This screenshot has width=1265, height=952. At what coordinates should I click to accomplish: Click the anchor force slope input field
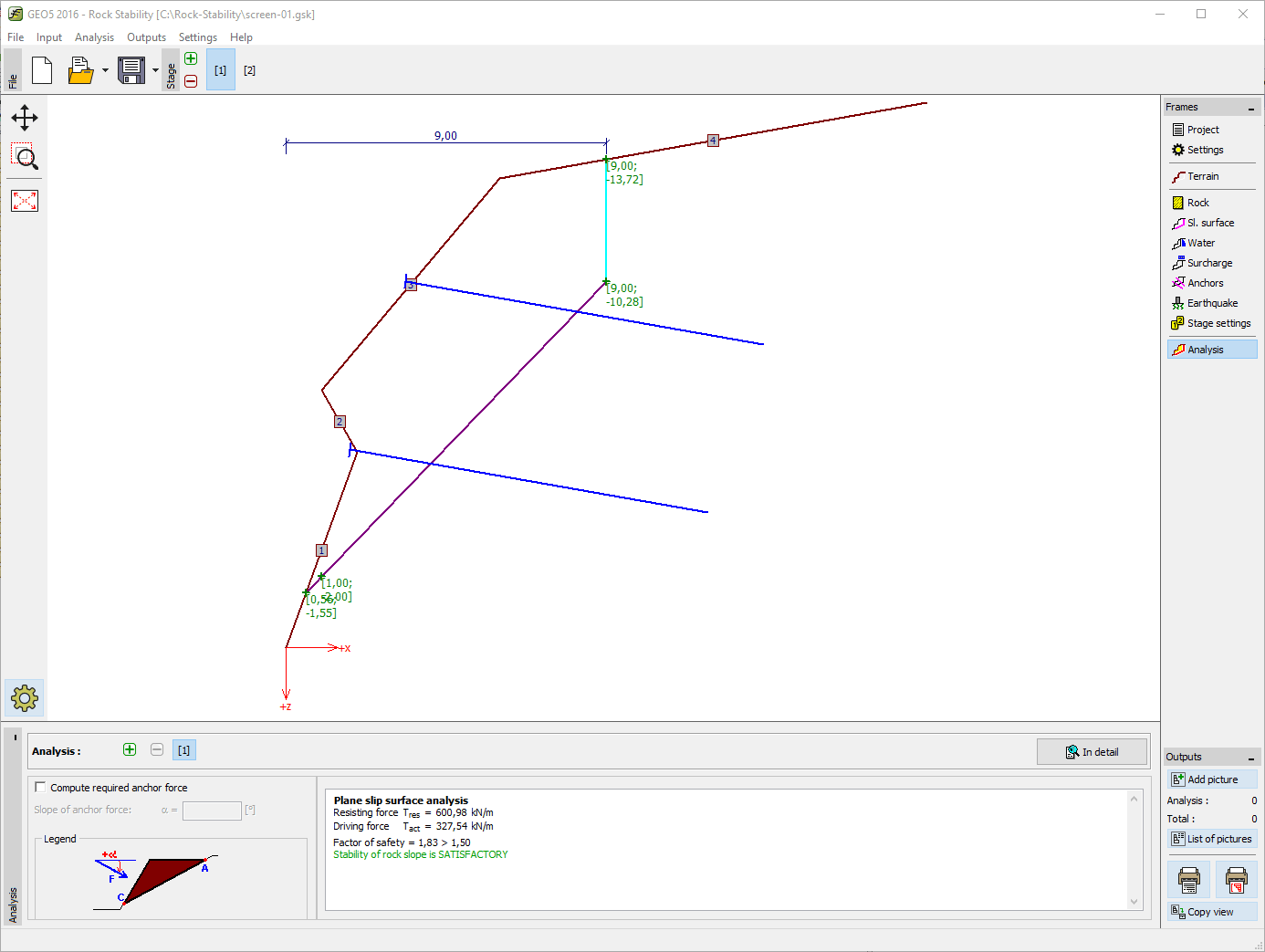pos(212,811)
